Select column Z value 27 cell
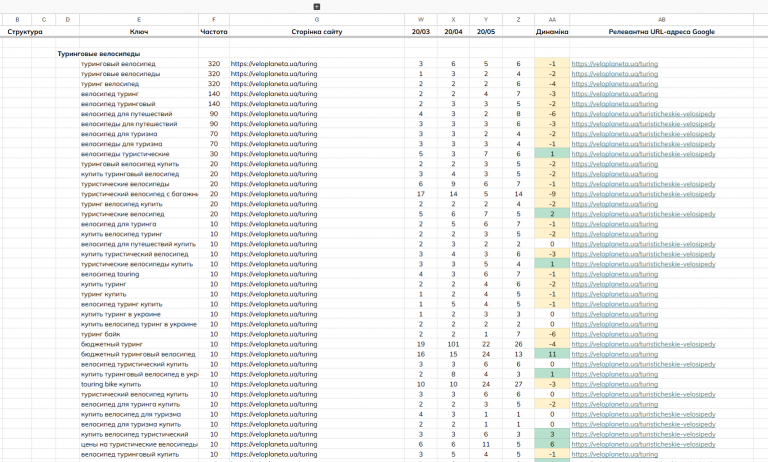The width and height of the screenshot is (768, 462). [518, 385]
